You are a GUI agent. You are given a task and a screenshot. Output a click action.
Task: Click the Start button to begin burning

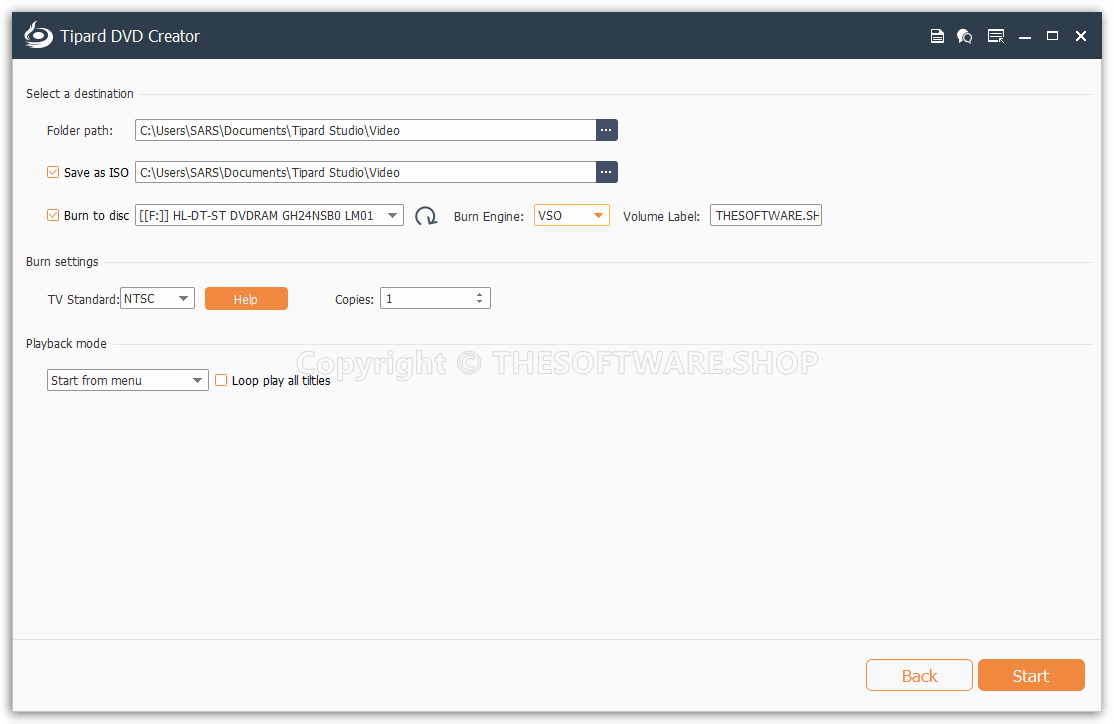pos(1031,675)
